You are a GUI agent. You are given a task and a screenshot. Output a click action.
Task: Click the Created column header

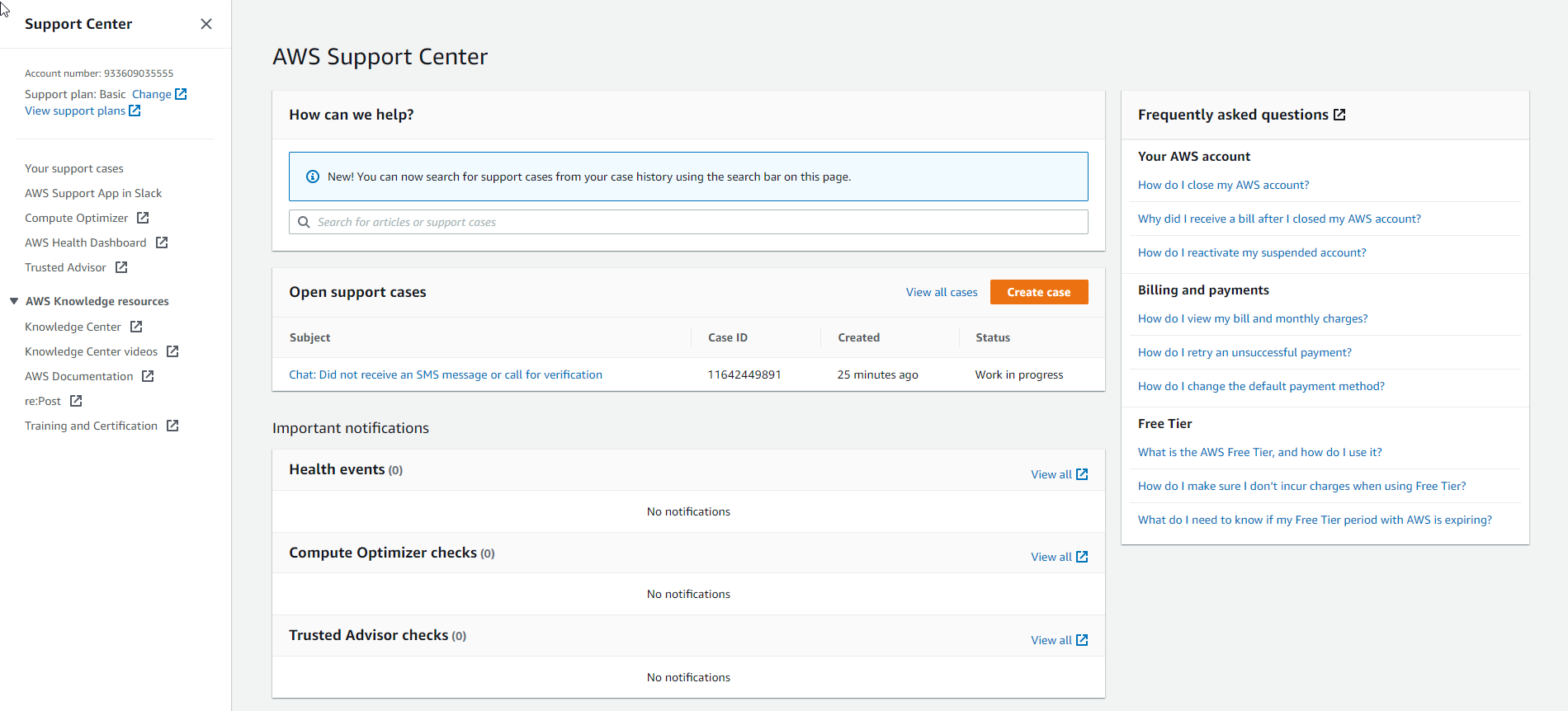coord(859,337)
